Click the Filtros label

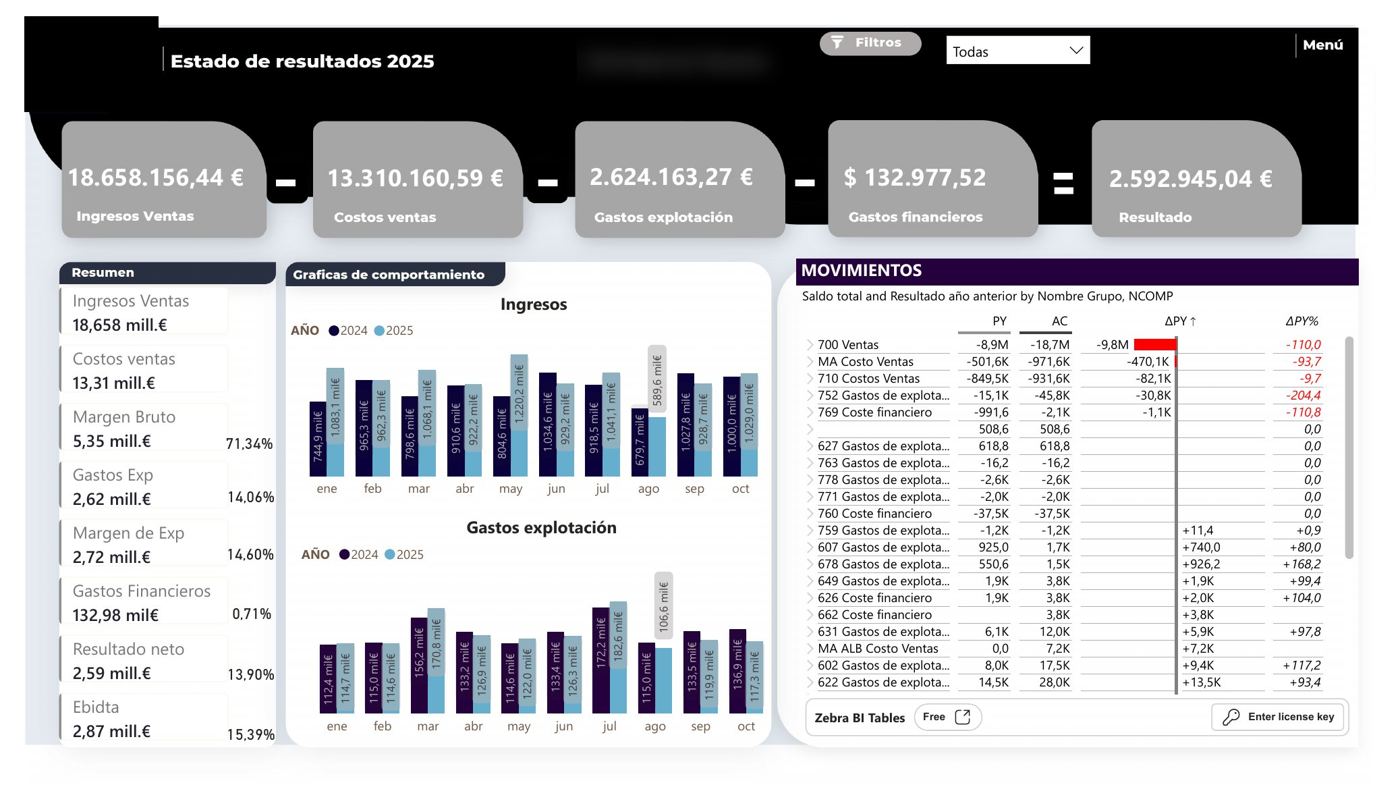[878, 43]
